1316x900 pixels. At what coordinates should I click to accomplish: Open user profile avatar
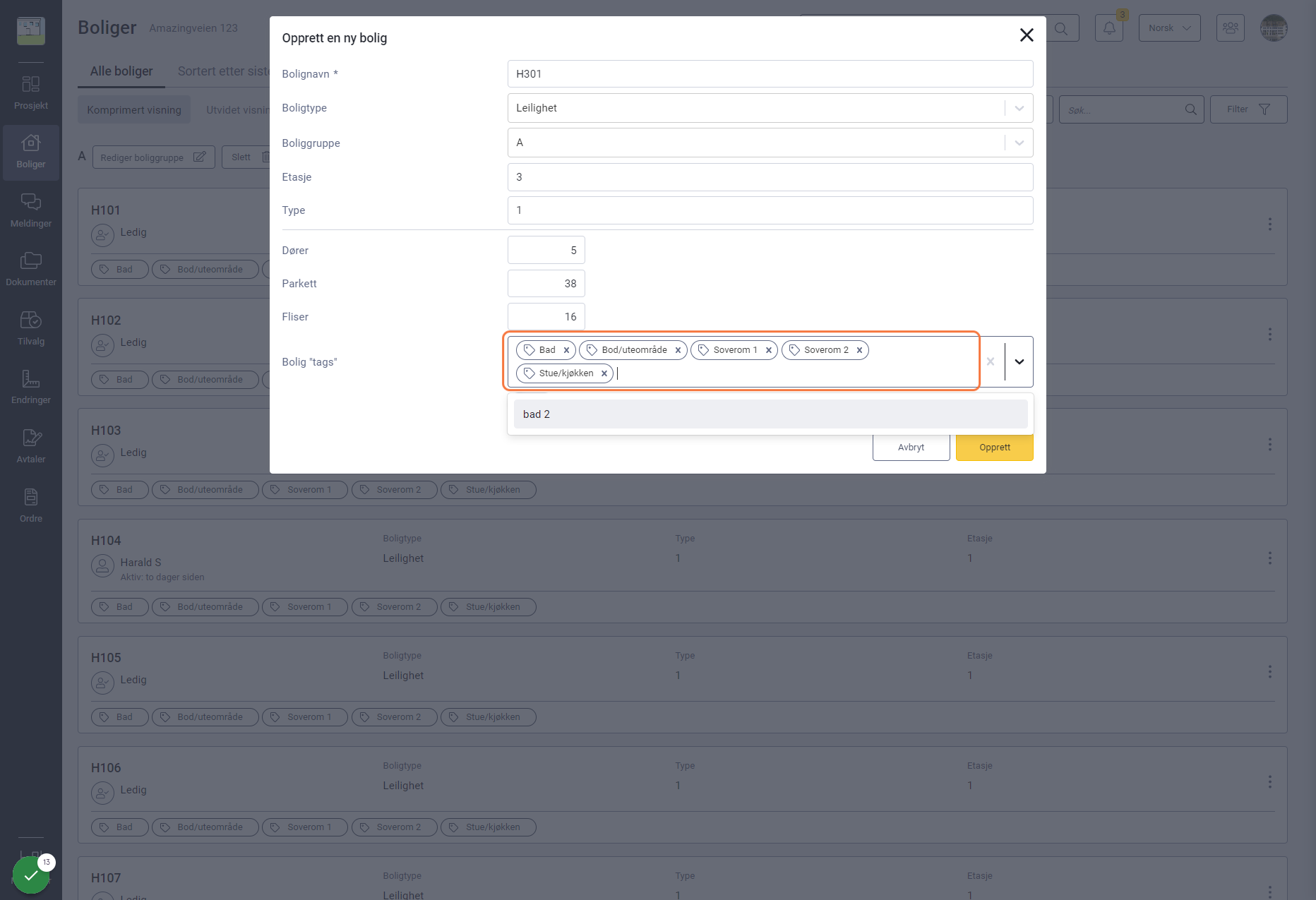(1274, 28)
